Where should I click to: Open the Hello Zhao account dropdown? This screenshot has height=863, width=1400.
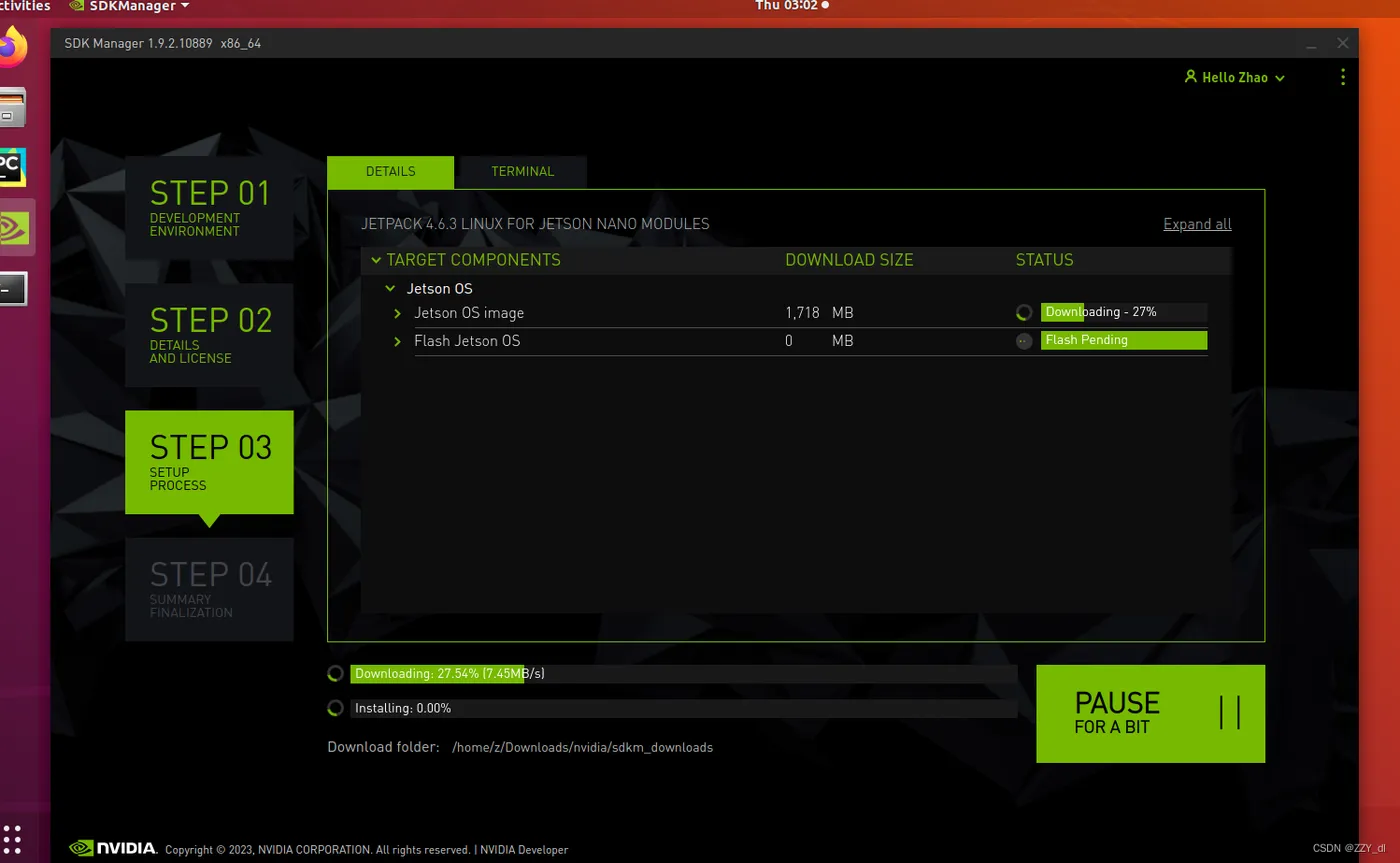(x=1234, y=77)
